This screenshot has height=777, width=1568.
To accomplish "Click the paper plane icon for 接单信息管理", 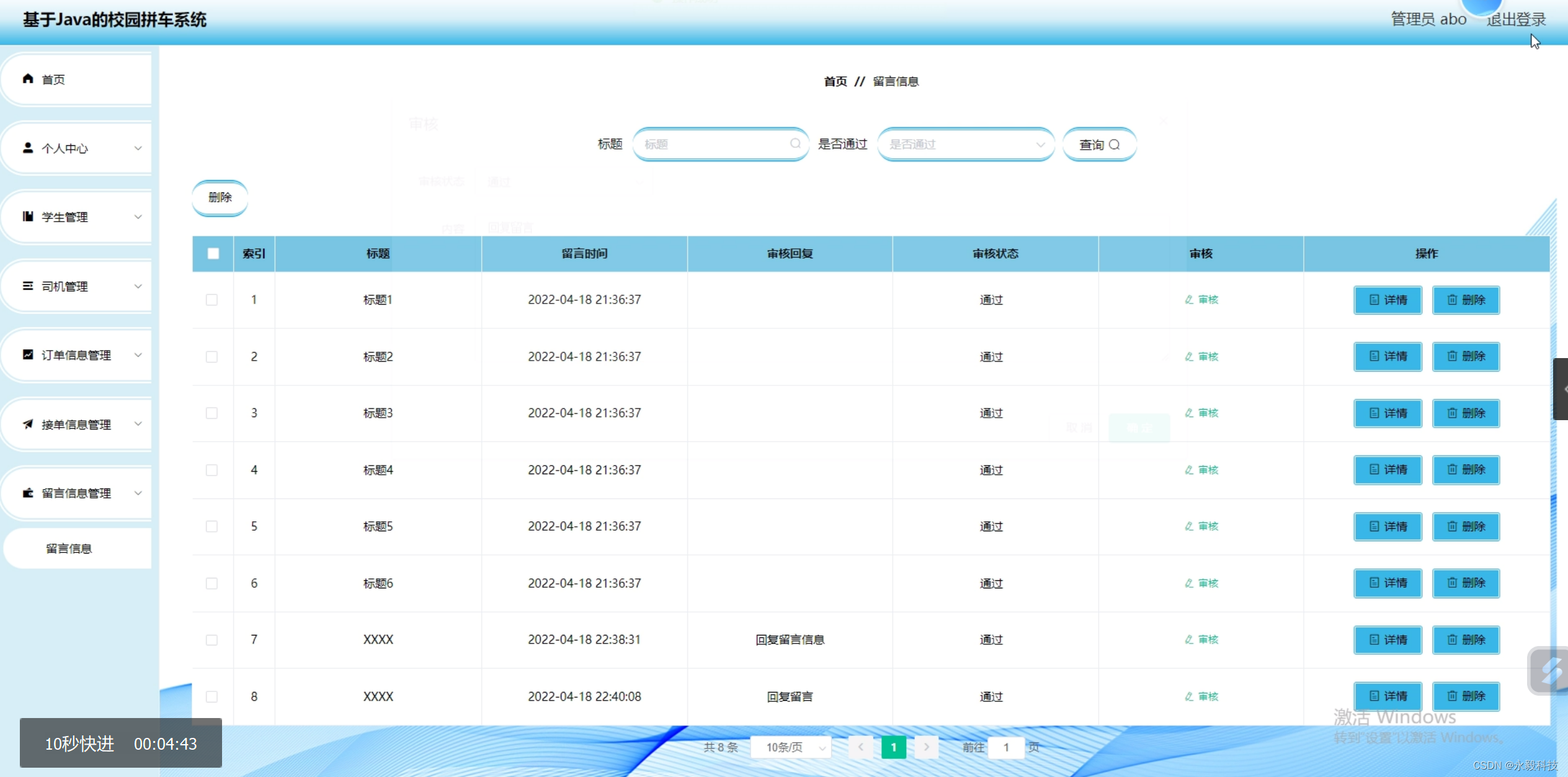I will 28,424.
